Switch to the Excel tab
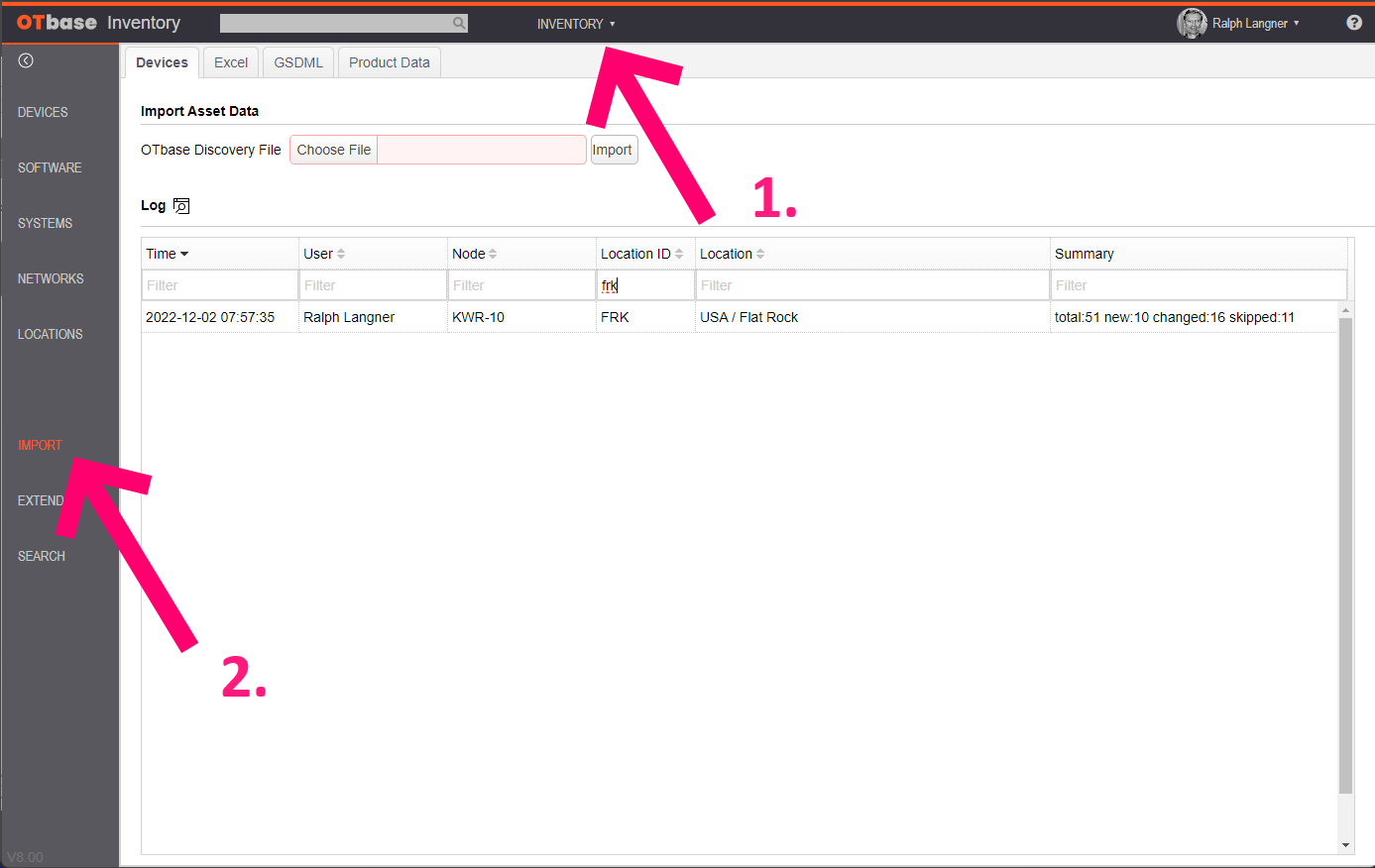 click(231, 62)
